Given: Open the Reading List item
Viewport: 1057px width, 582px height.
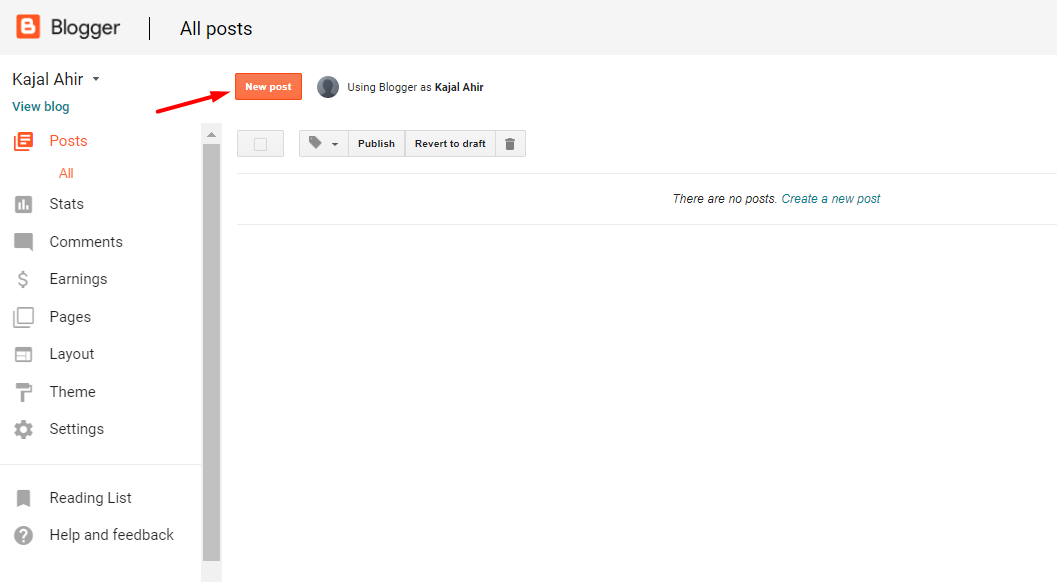Looking at the screenshot, I should click(x=90, y=498).
